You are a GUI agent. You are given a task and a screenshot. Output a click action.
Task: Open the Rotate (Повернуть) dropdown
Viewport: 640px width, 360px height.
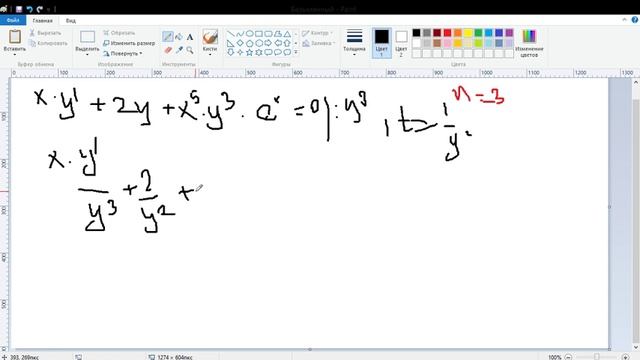(123, 53)
